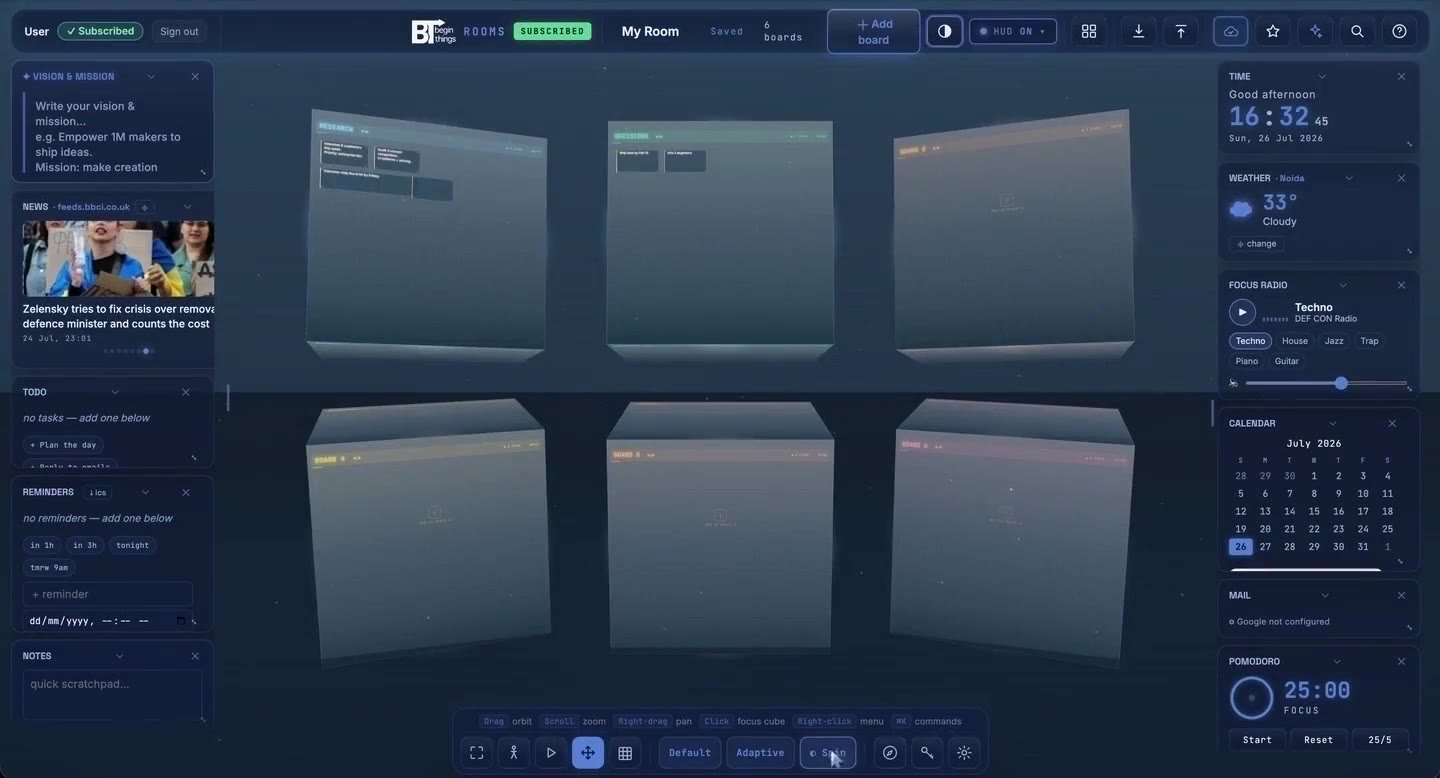Viewport: 1440px width, 778px height.
Task: Select the Piano radio genre
Action: (x=1247, y=361)
